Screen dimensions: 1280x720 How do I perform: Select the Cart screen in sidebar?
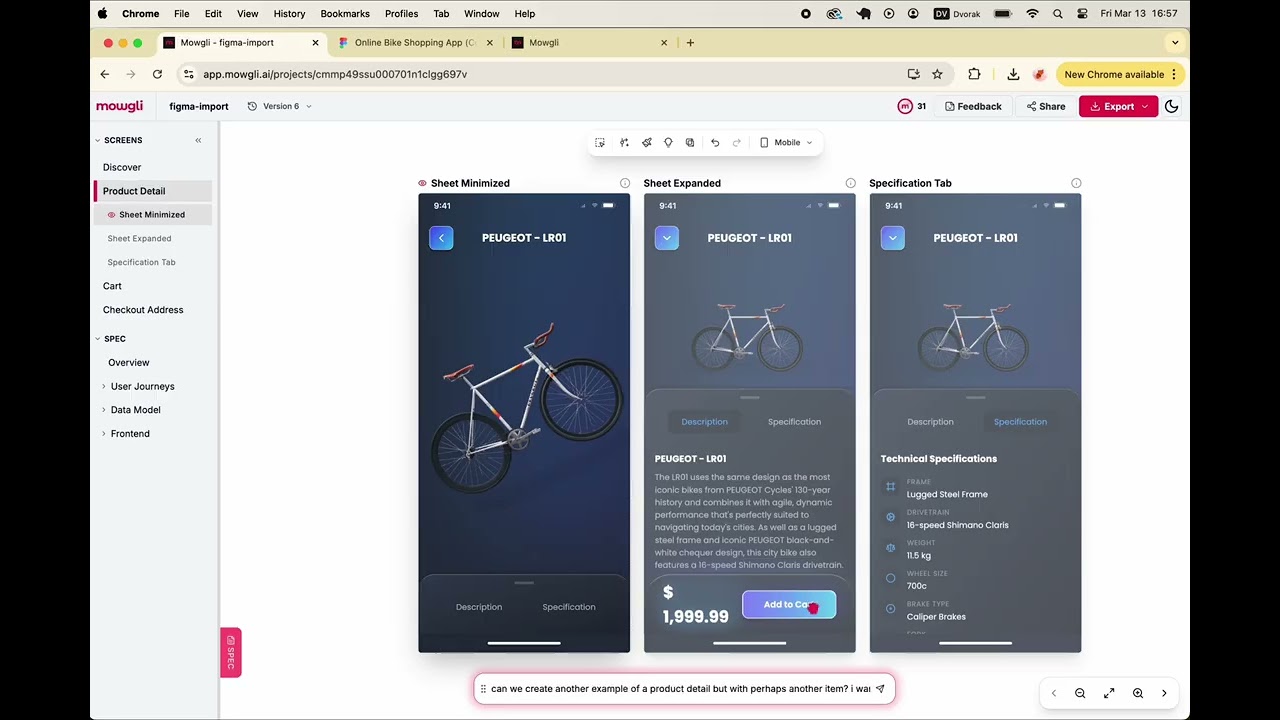112,286
